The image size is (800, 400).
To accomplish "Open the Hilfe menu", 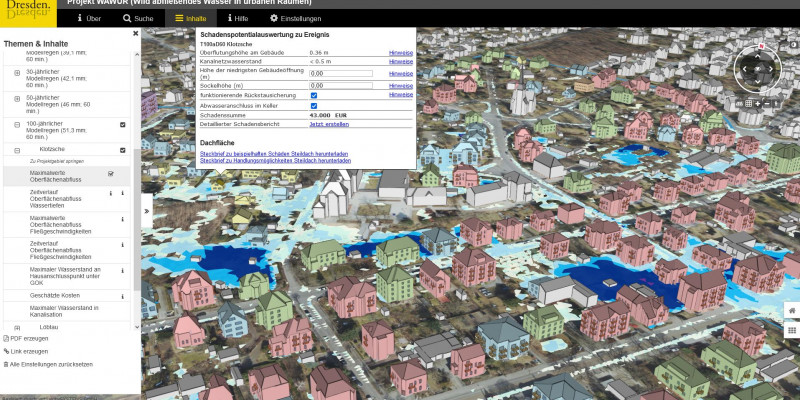I will click(x=238, y=18).
